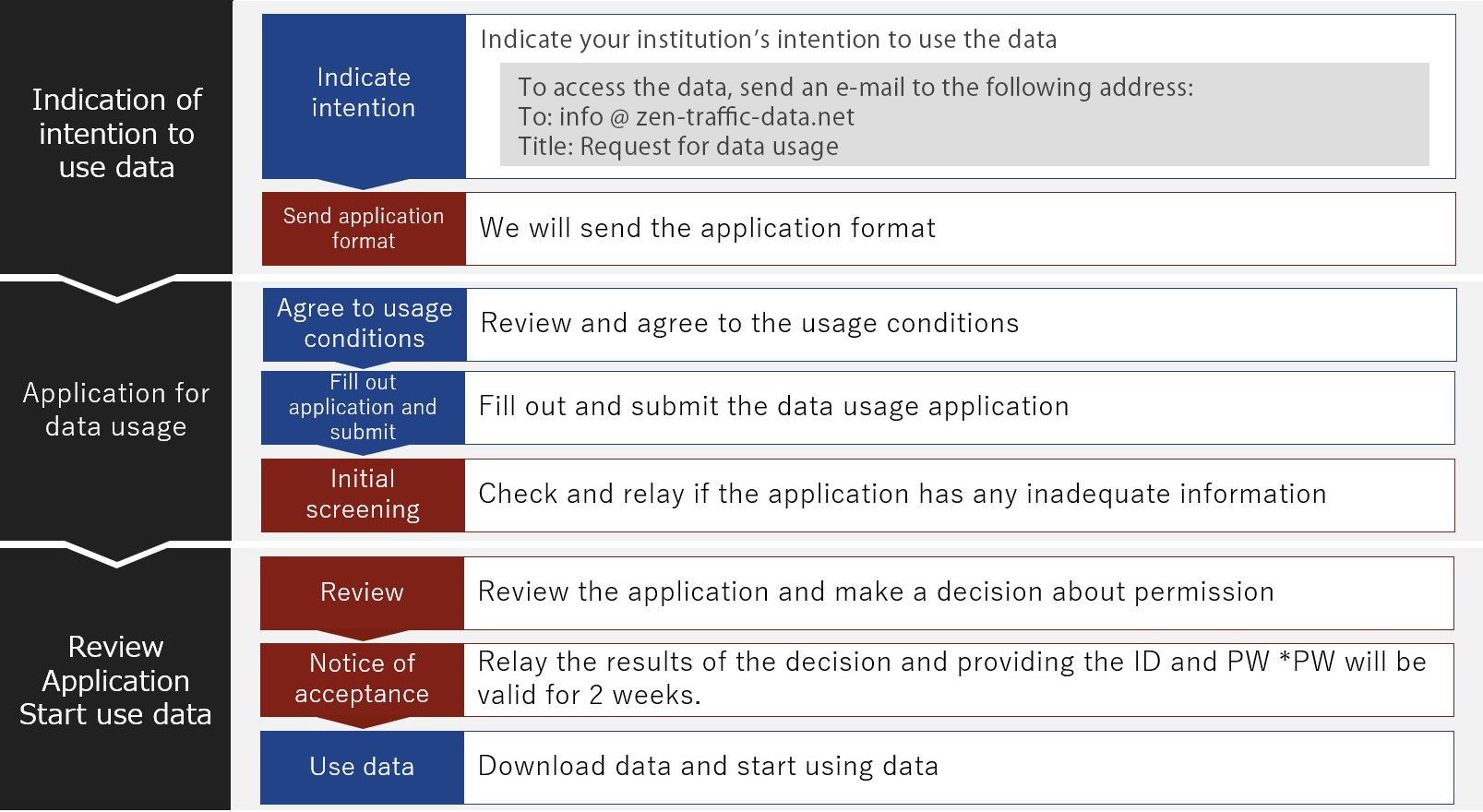
Task: Click "Fill out application and submit" step
Action: [x=363, y=407]
